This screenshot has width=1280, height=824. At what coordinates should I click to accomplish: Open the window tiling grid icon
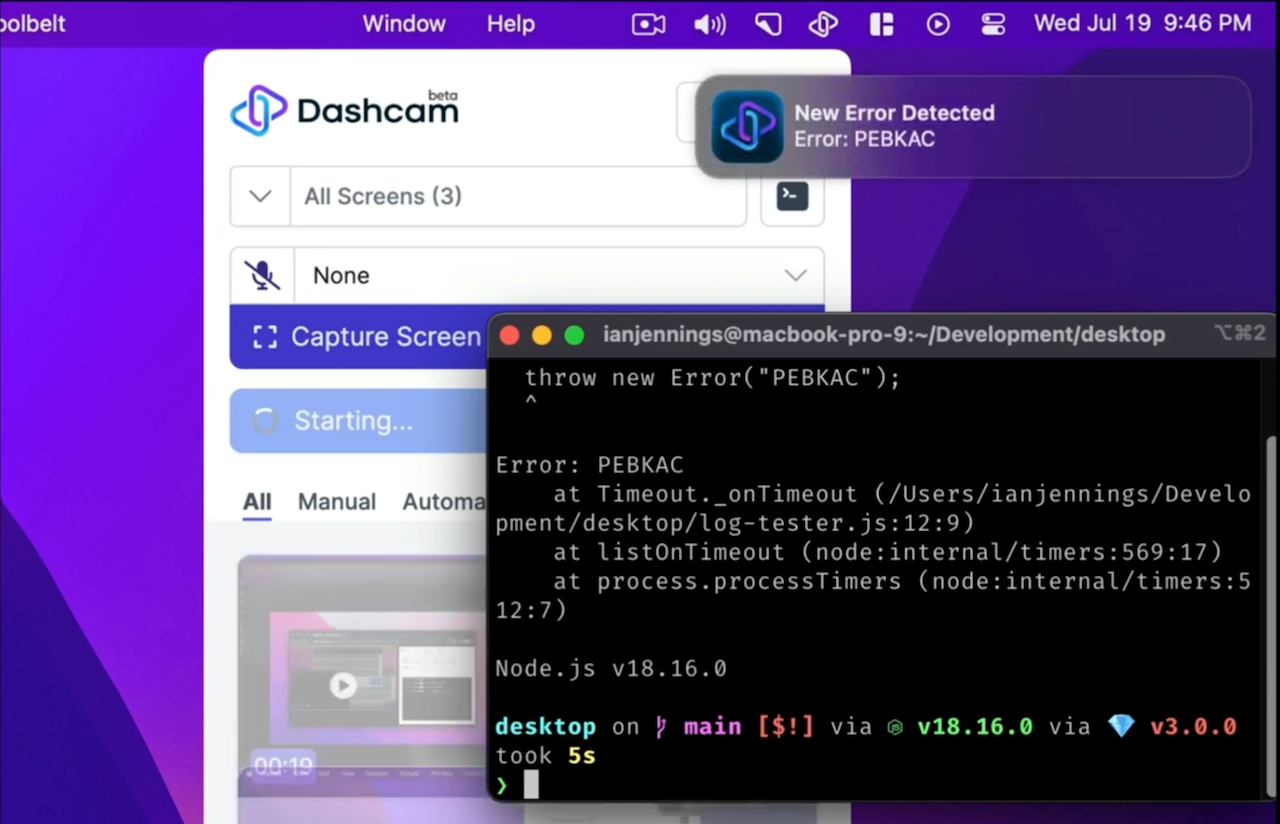pos(881,24)
